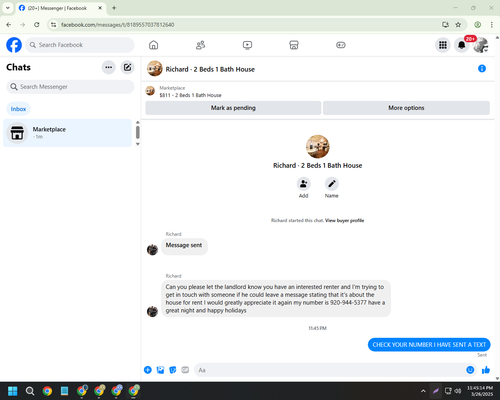Click the Search Facebook field
Image resolution: width=500 pixels, height=400 pixels.
coord(80,45)
